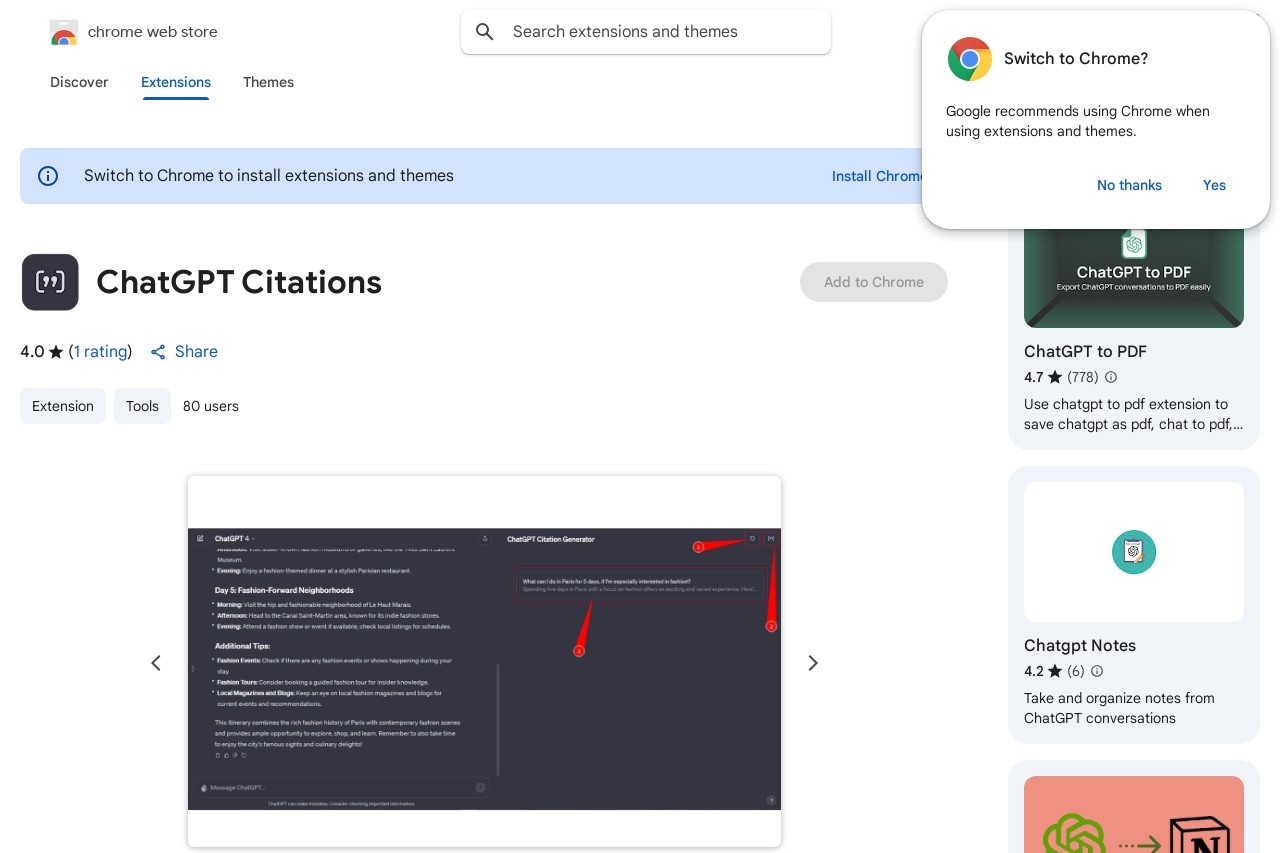Click the Share icon
This screenshot has height=853, width=1280.
click(x=158, y=352)
